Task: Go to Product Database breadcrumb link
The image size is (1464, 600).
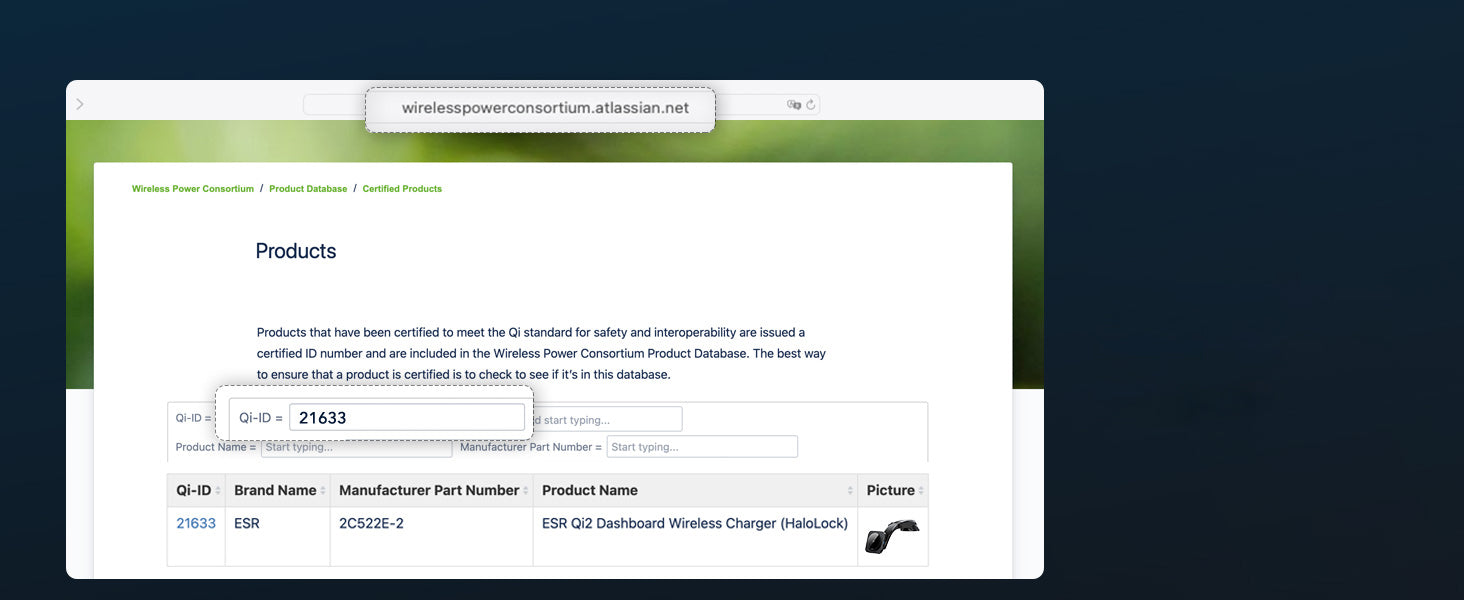Action: coord(308,189)
